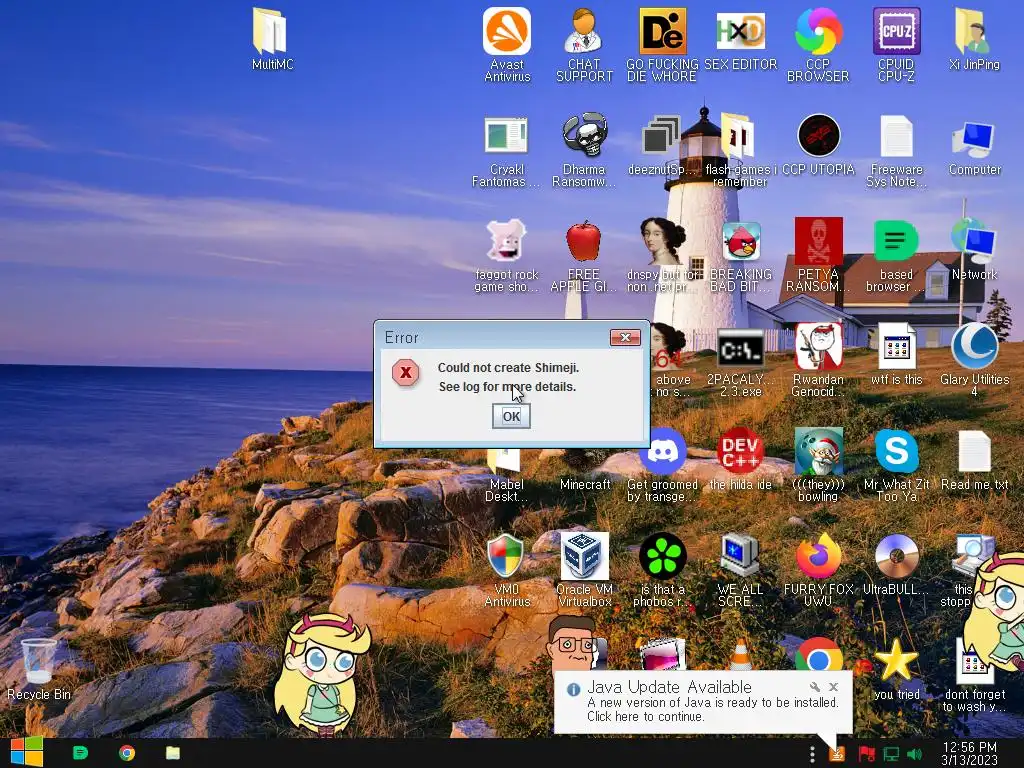1024x768 pixels.
Task: Select the Cryakl Fantomas icon
Action: (507, 136)
